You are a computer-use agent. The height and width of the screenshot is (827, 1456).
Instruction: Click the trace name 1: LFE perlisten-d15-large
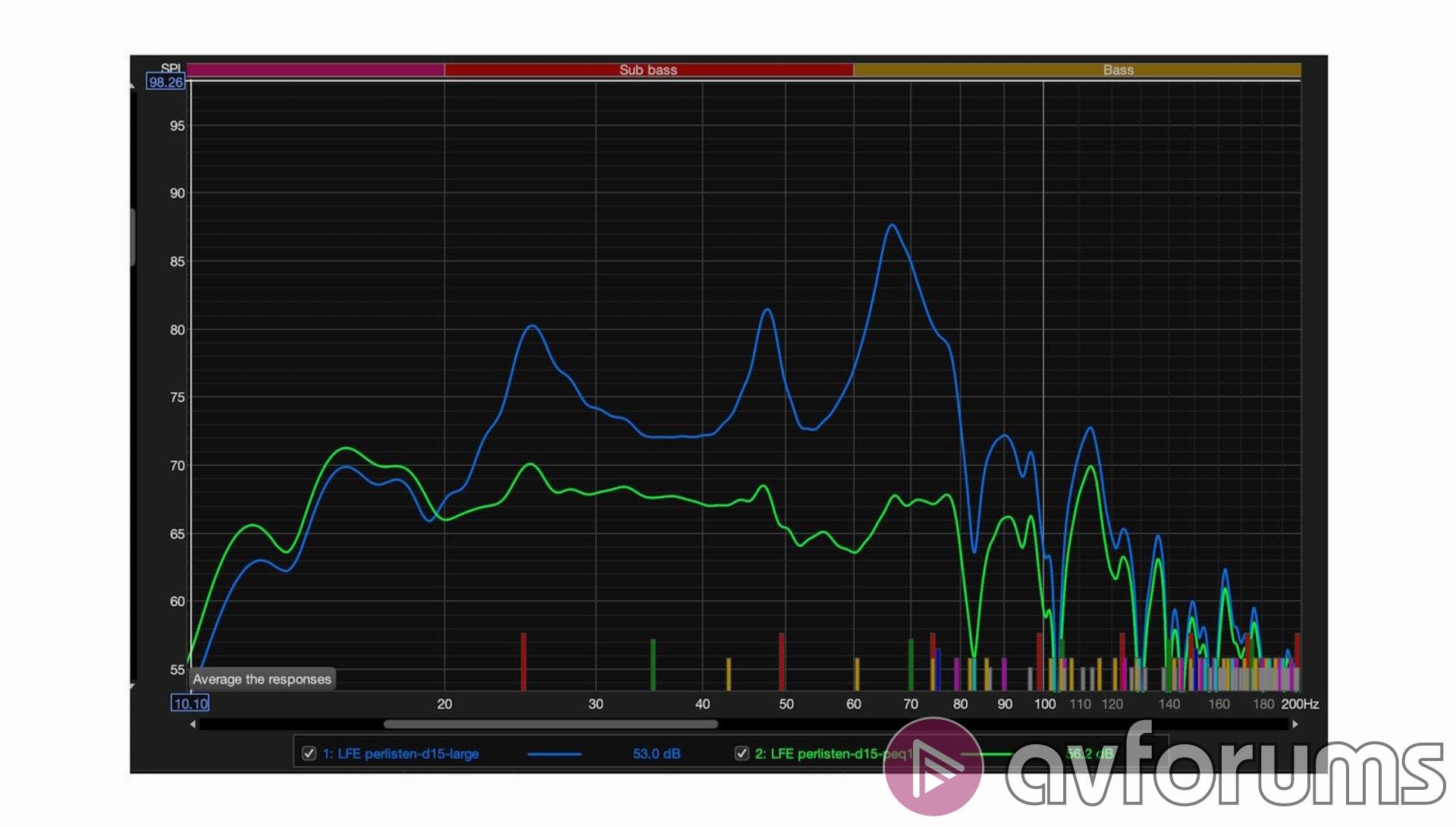tap(400, 754)
